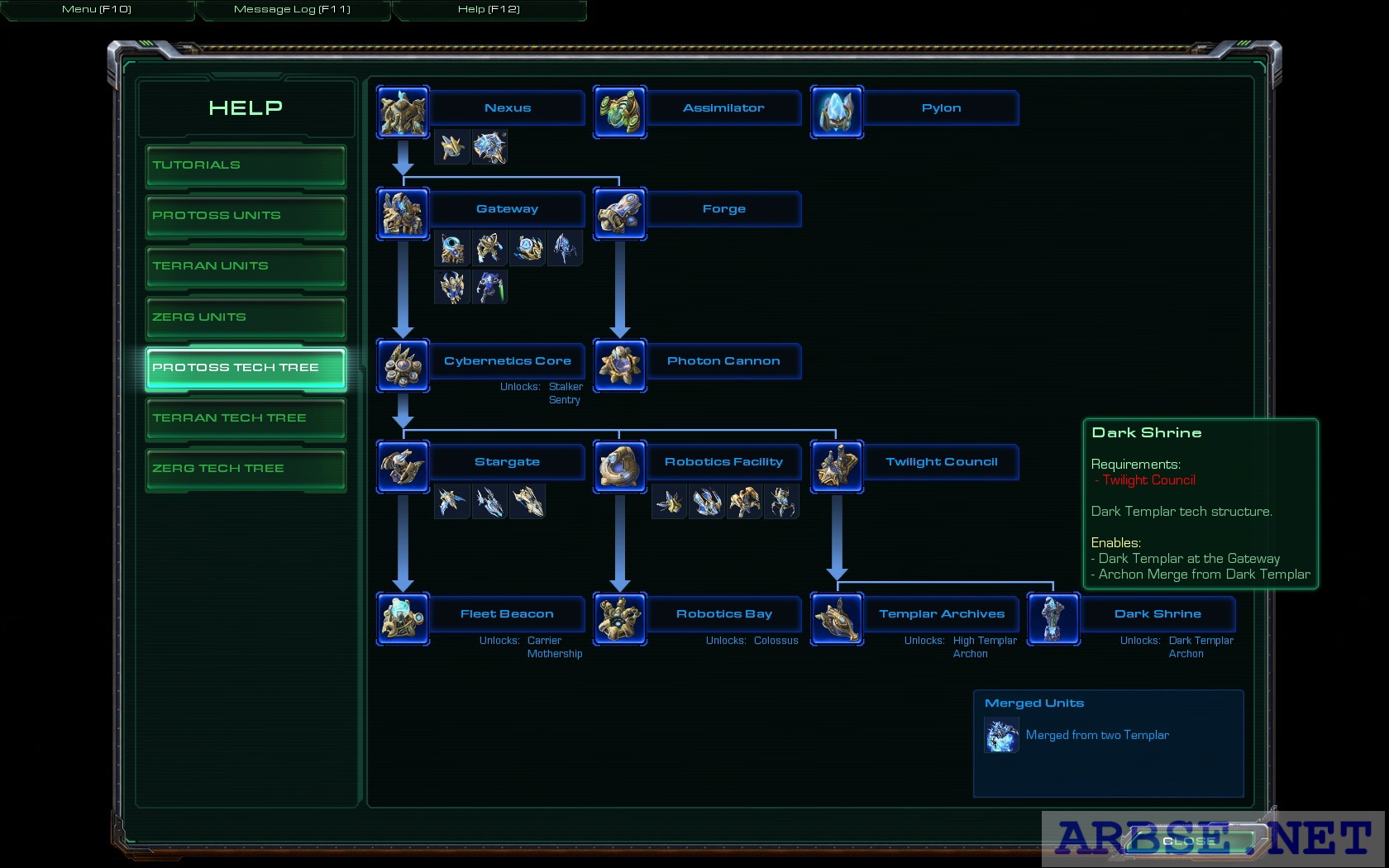Image resolution: width=1389 pixels, height=868 pixels.
Task: Click 'Carrier' text under Fleet Beacon
Action: 544,641
